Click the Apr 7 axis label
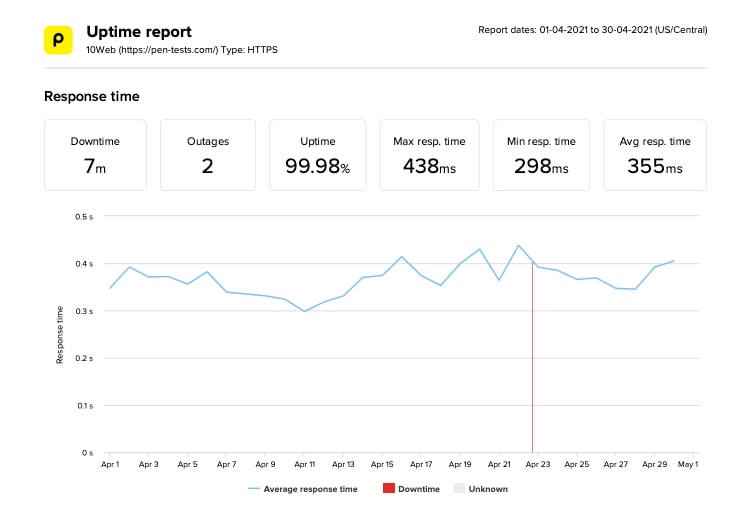The width and height of the screenshot is (749, 505). [226, 464]
